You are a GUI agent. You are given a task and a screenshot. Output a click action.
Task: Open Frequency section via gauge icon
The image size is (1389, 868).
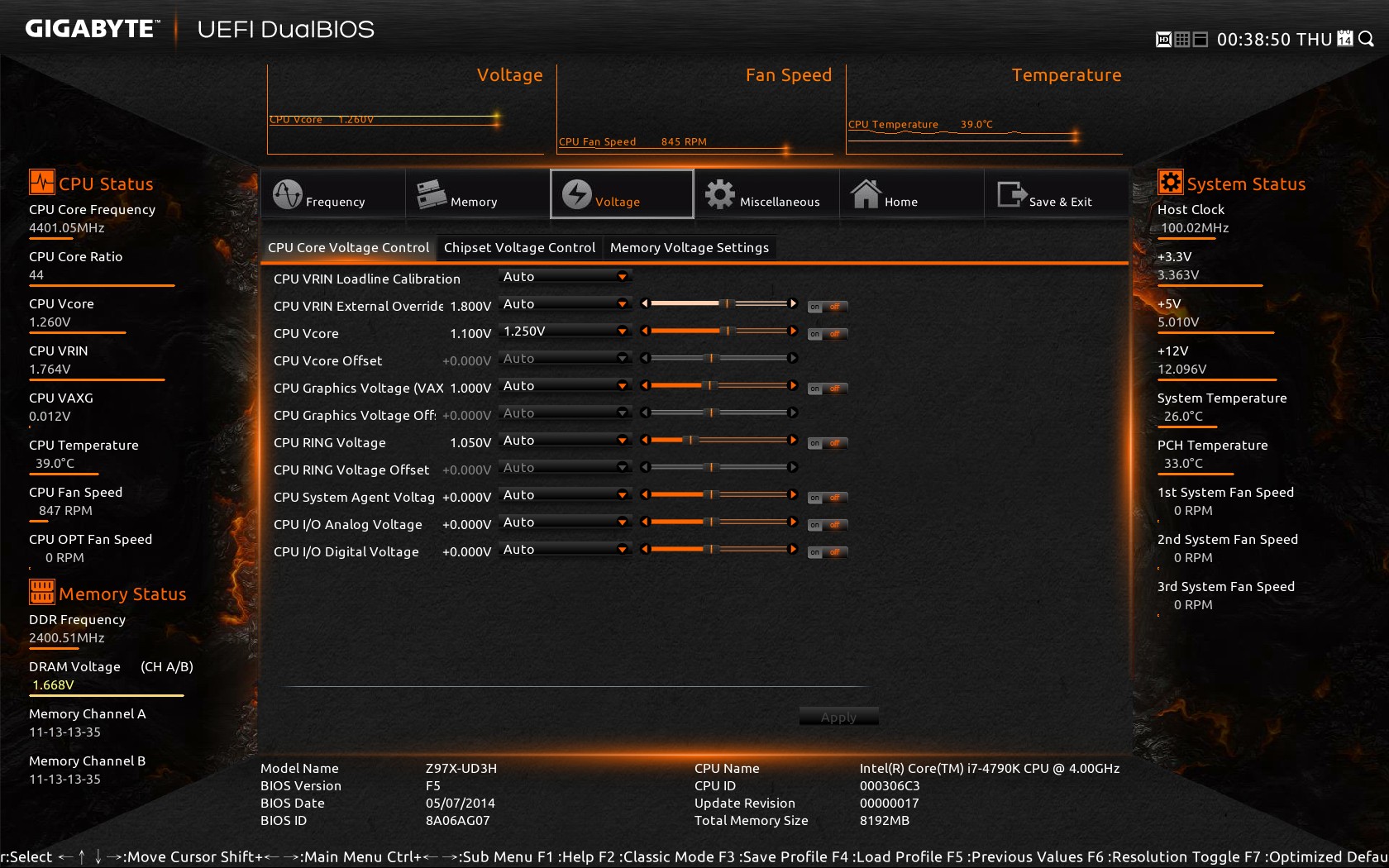coord(288,194)
